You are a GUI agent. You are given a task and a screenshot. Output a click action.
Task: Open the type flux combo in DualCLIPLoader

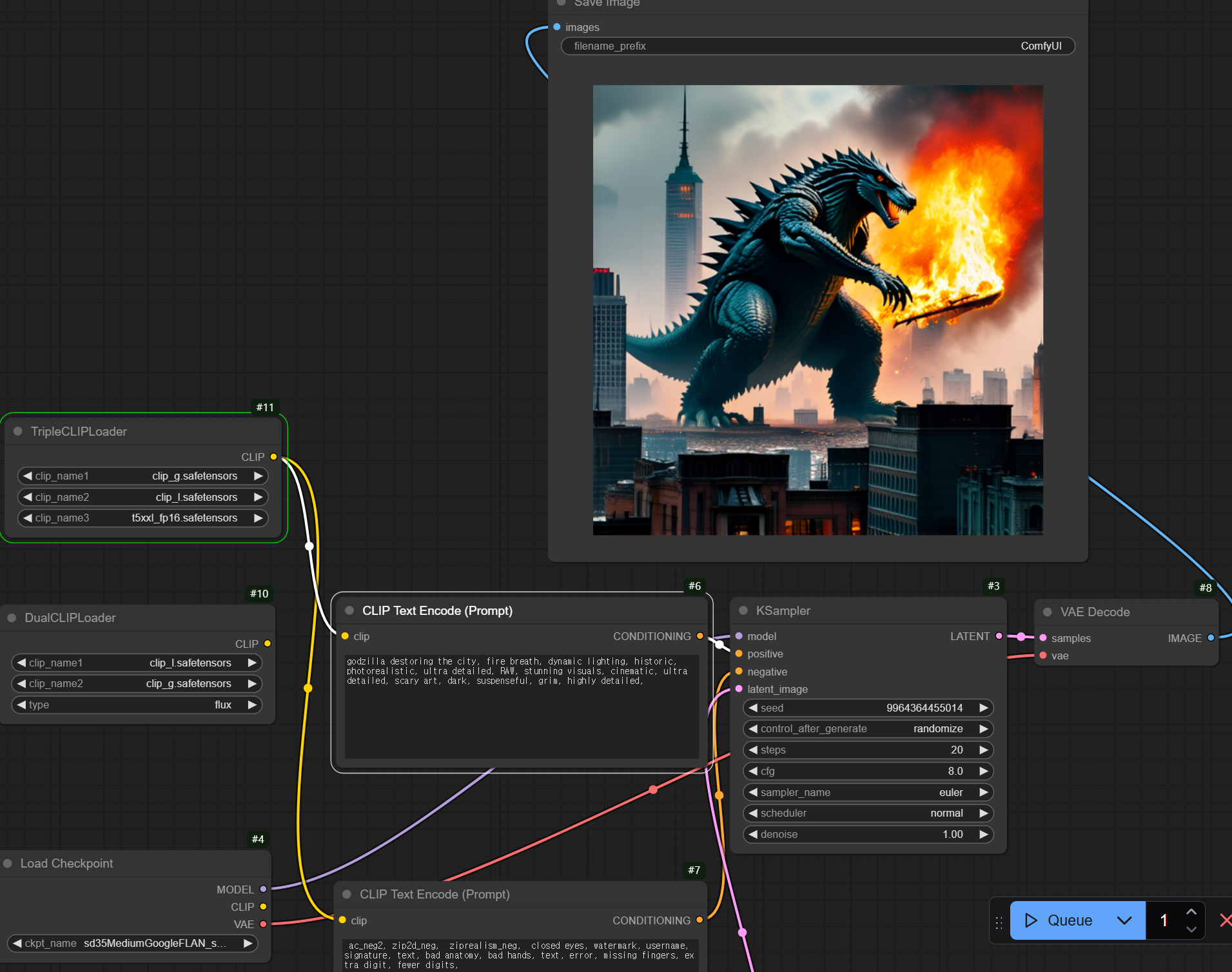click(x=137, y=705)
